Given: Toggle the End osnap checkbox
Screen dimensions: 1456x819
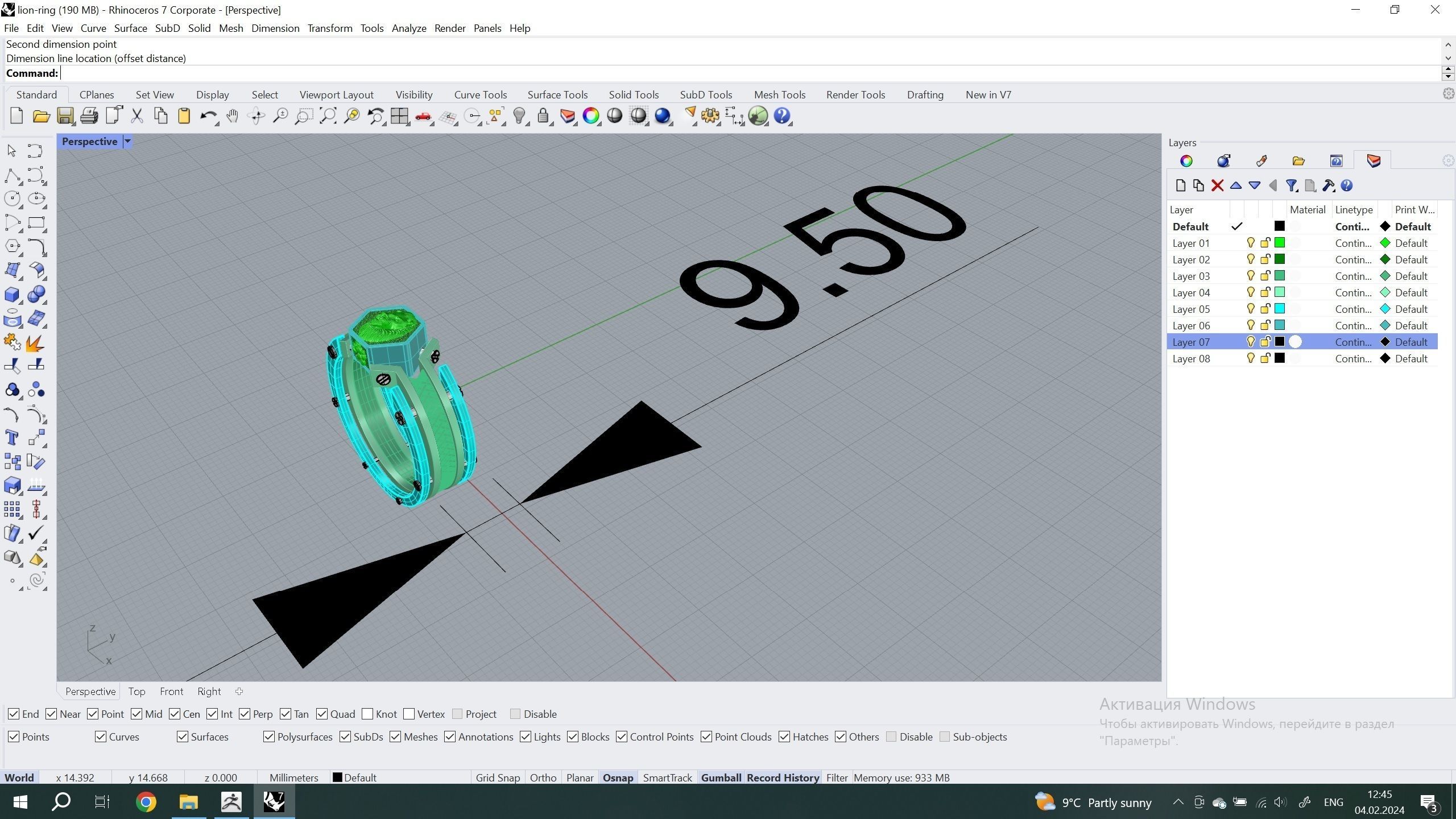Looking at the screenshot, I should pyautogui.click(x=14, y=714).
